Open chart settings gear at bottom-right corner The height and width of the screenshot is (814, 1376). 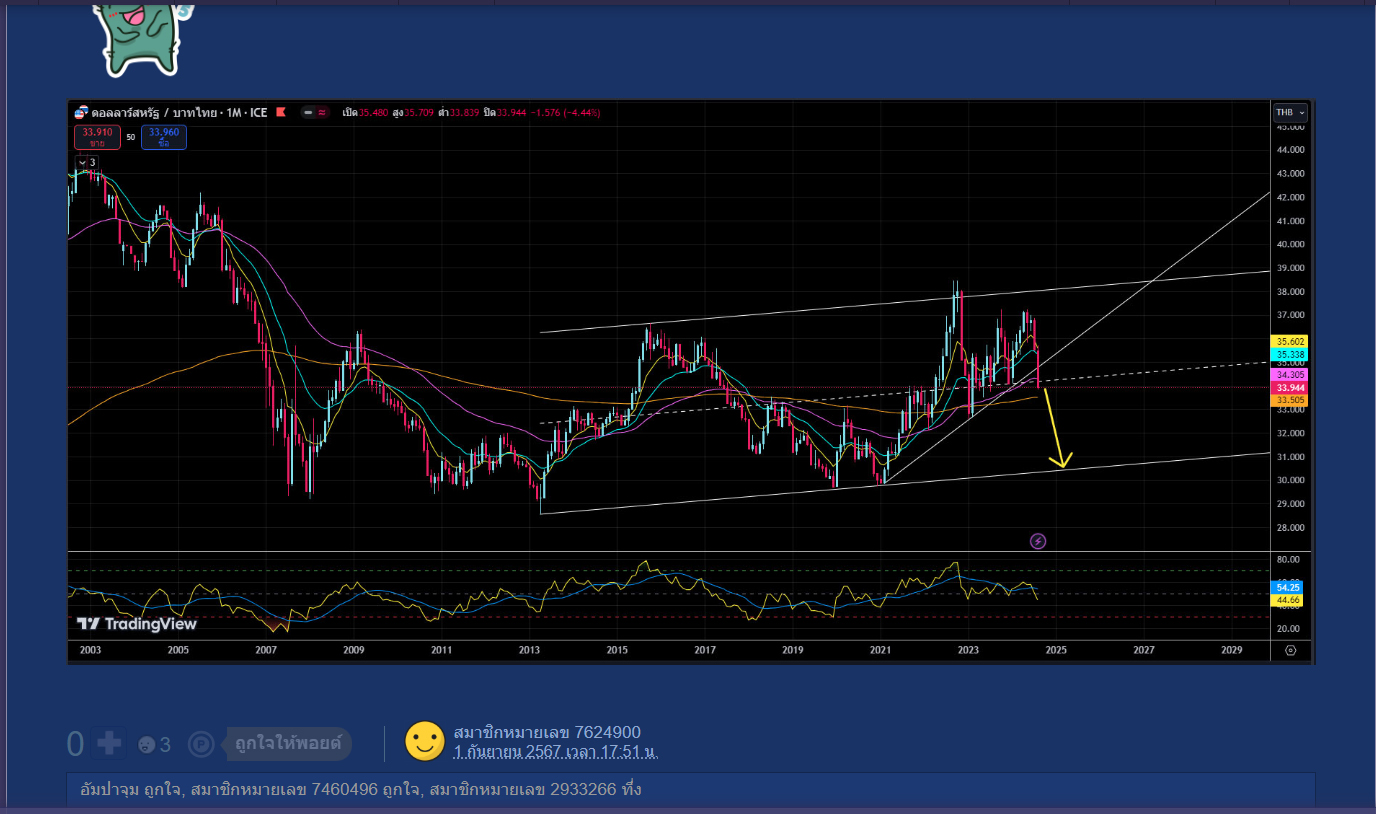(x=1290, y=650)
